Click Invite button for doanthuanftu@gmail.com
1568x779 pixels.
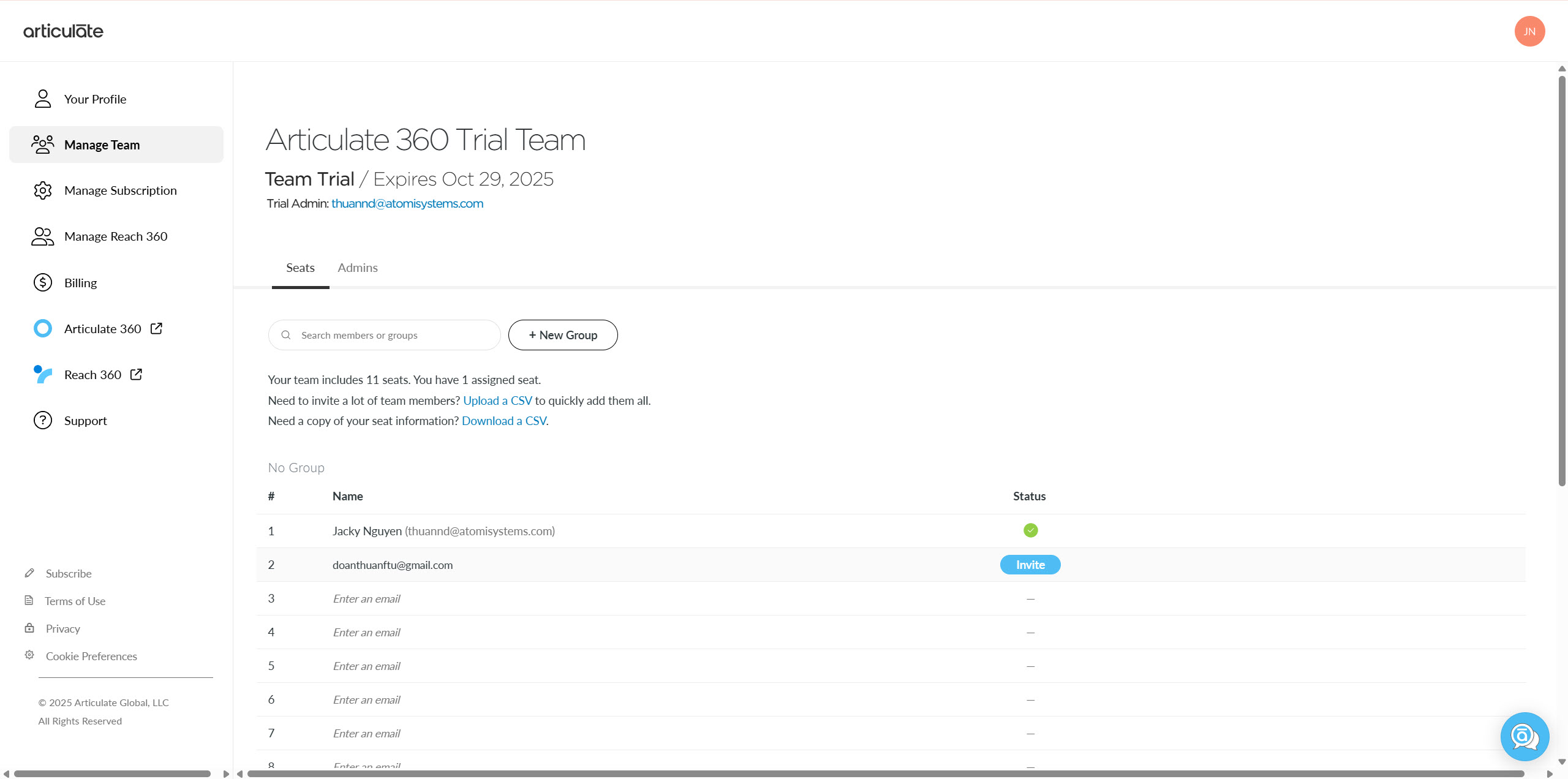coord(1030,565)
